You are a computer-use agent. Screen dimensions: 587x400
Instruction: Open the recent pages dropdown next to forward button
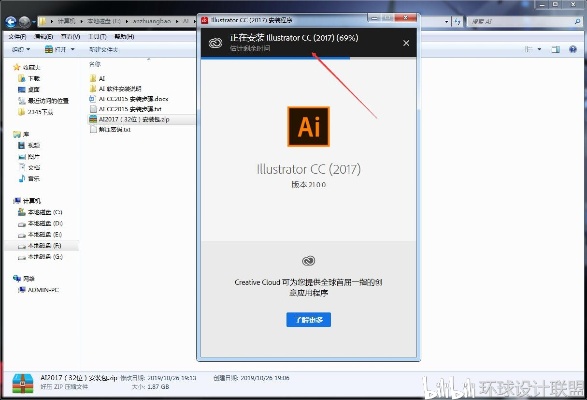point(34,22)
